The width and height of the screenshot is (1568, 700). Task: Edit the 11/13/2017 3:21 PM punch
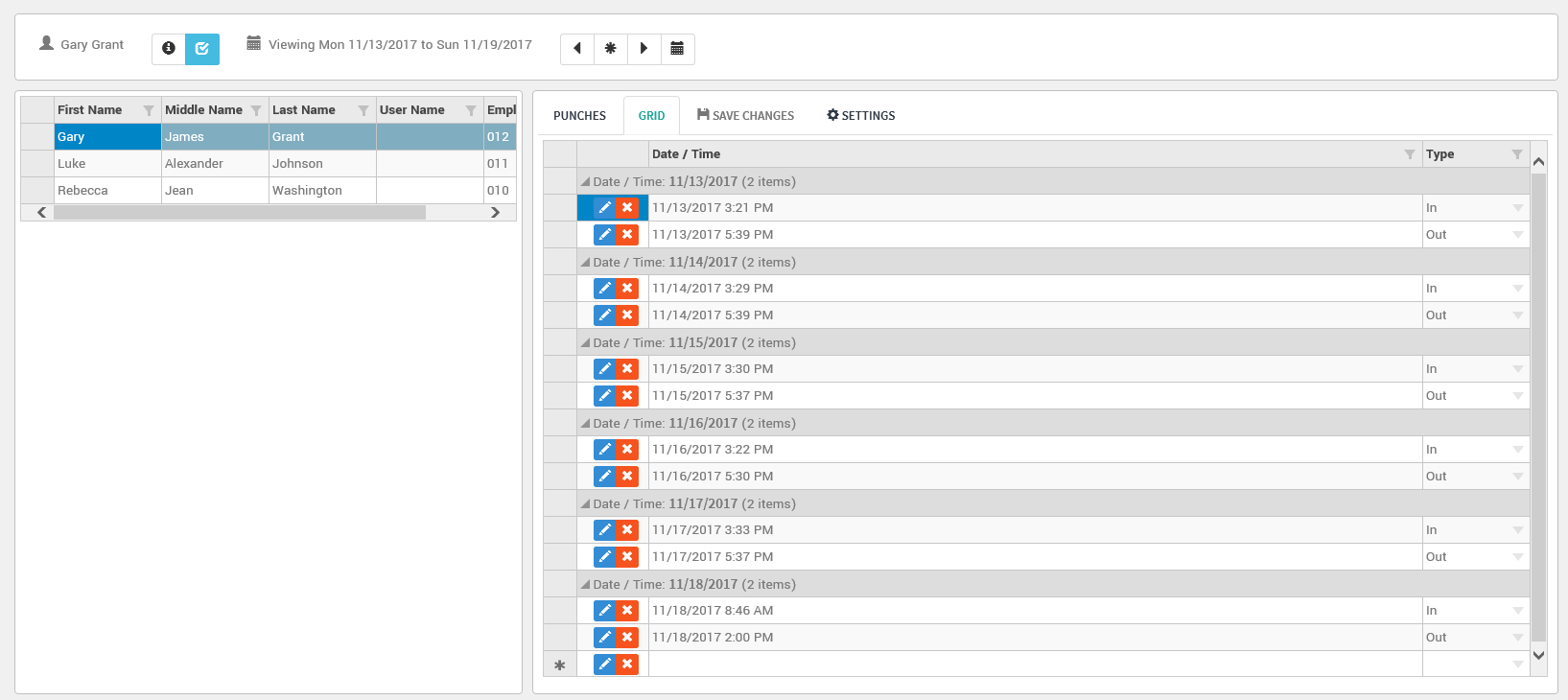(x=604, y=208)
